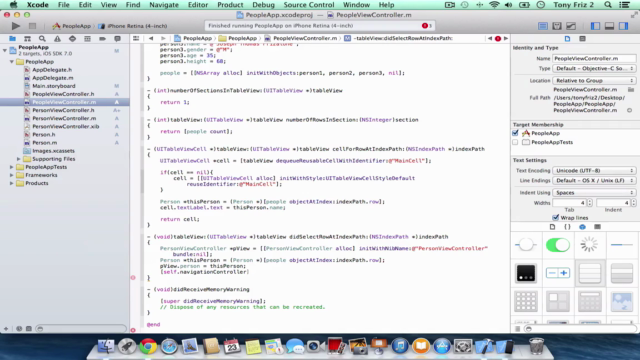Image resolution: width=640 pixels, height=360 pixels.
Task: Open the Object library
Action: 582,227
